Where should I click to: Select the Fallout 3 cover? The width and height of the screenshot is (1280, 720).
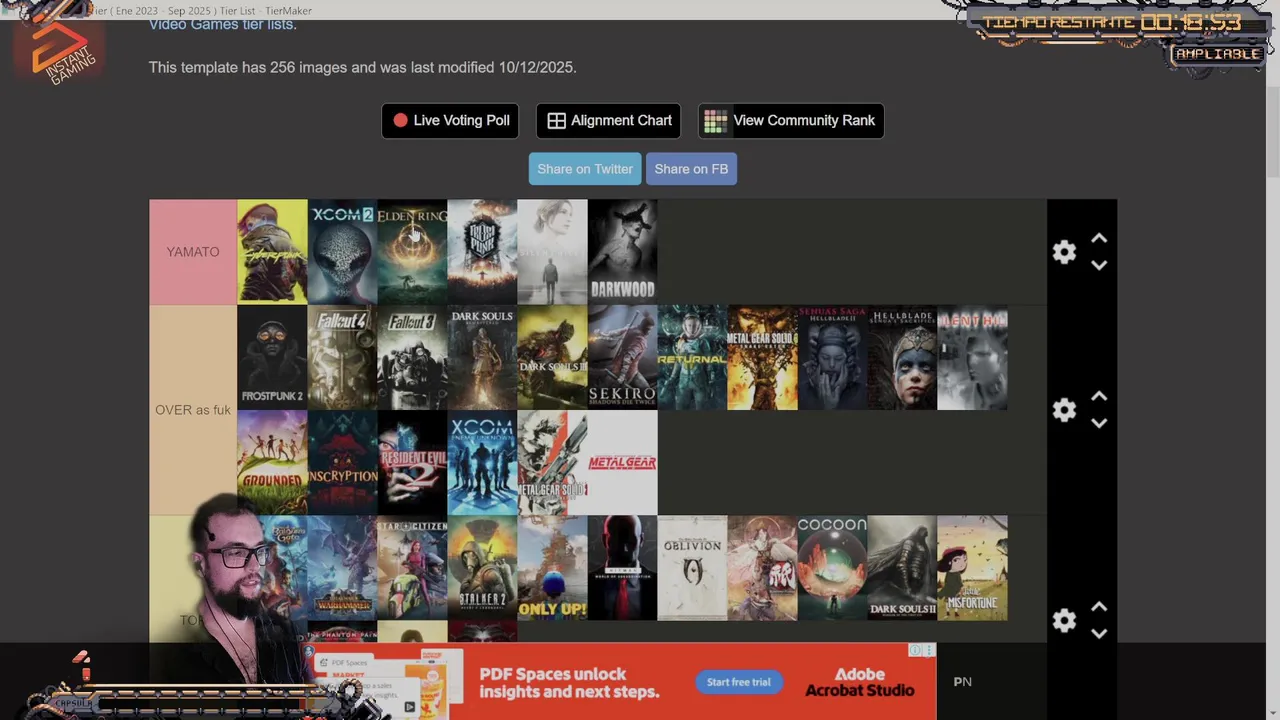click(x=412, y=357)
